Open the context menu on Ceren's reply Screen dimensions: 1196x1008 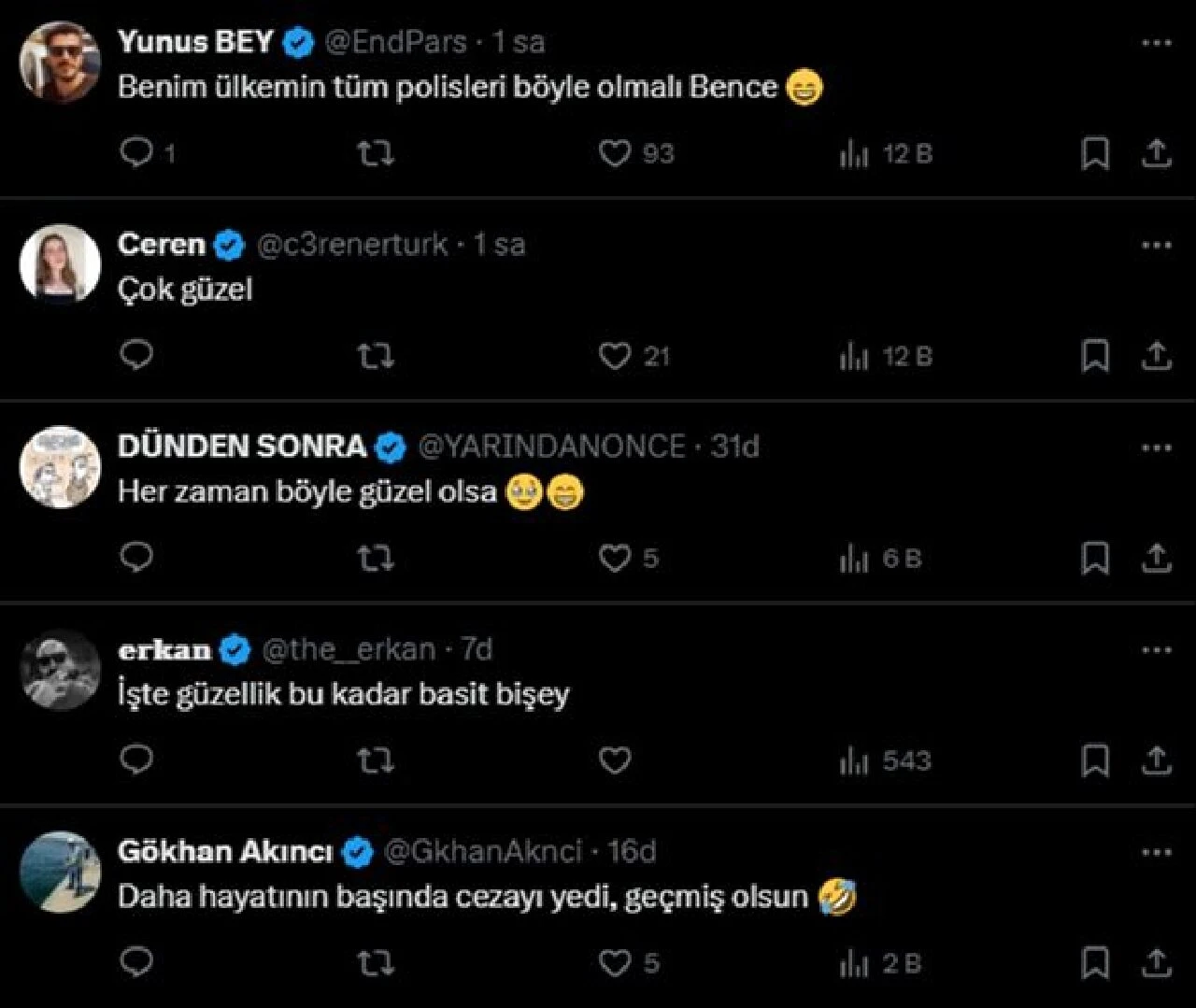(1157, 243)
